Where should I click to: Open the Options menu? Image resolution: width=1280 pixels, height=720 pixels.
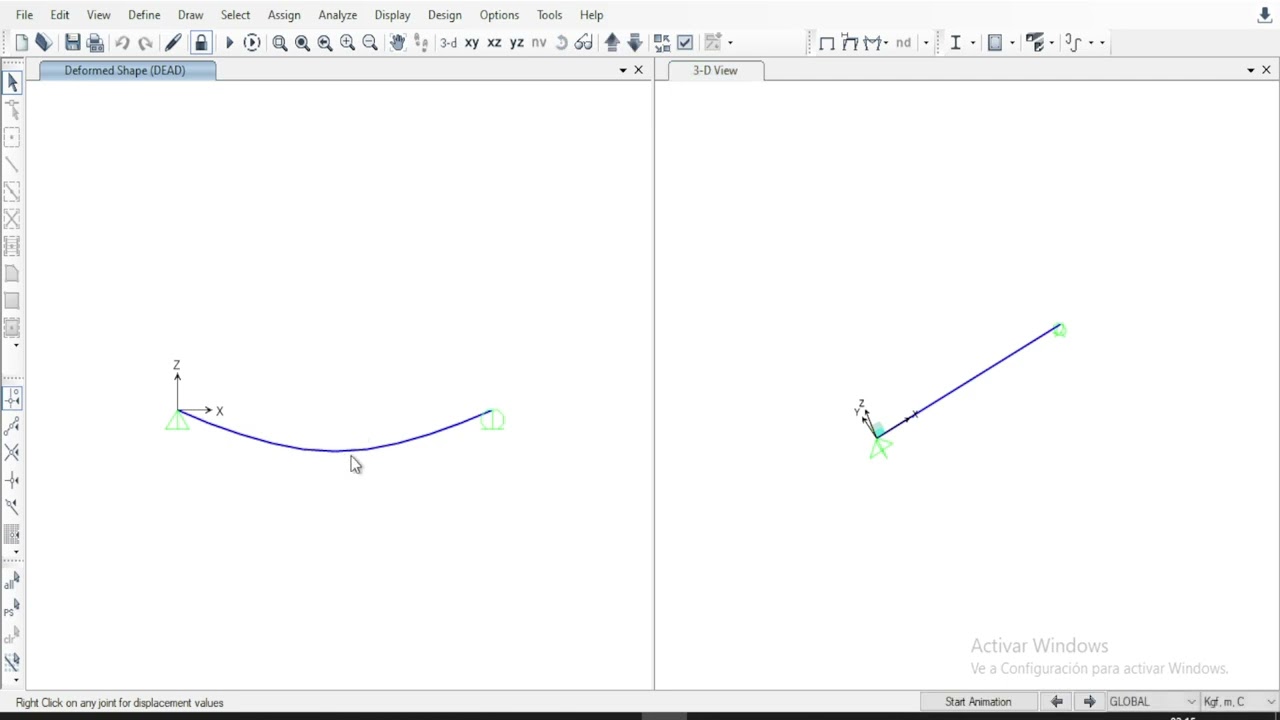(x=499, y=15)
